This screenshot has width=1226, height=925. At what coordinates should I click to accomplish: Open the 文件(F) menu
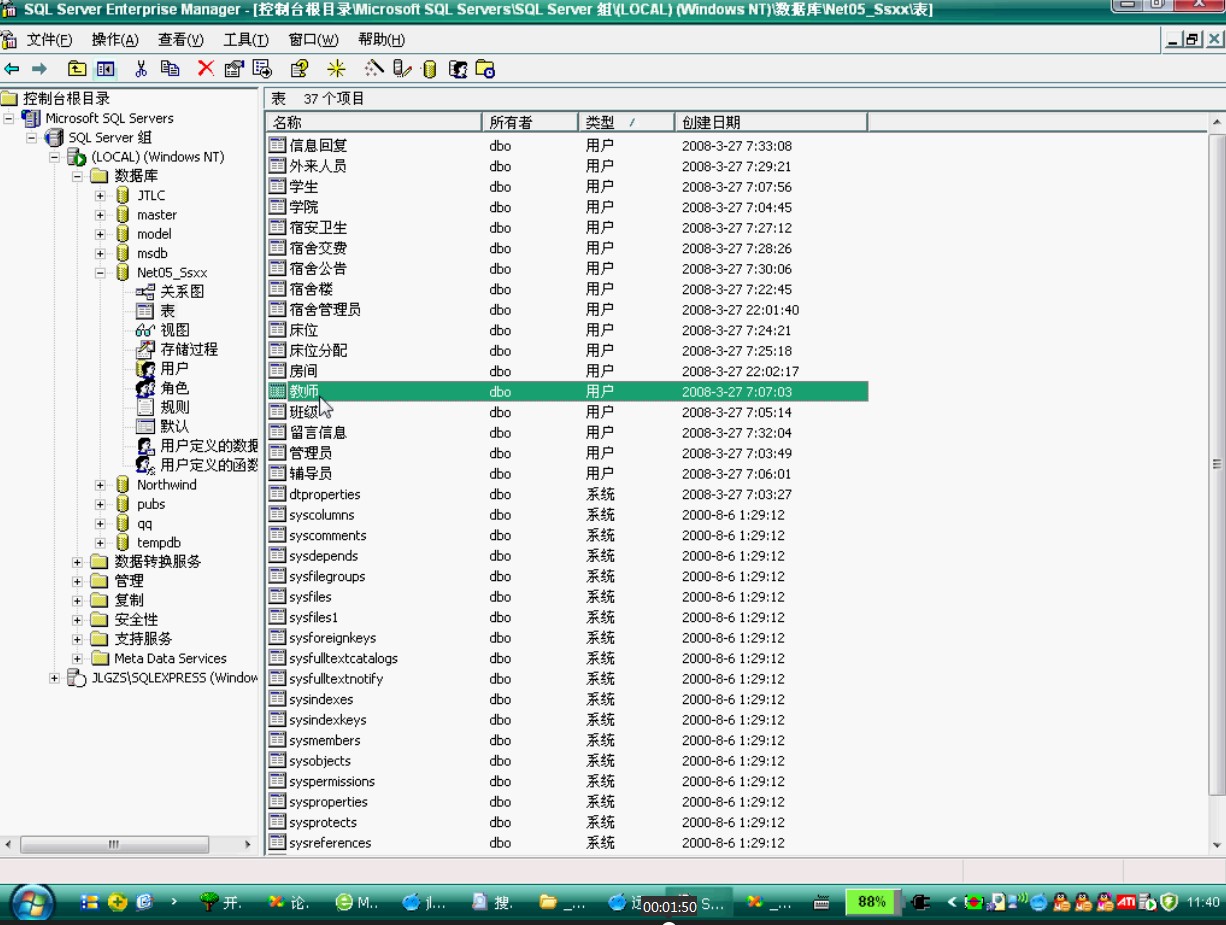[50, 40]
